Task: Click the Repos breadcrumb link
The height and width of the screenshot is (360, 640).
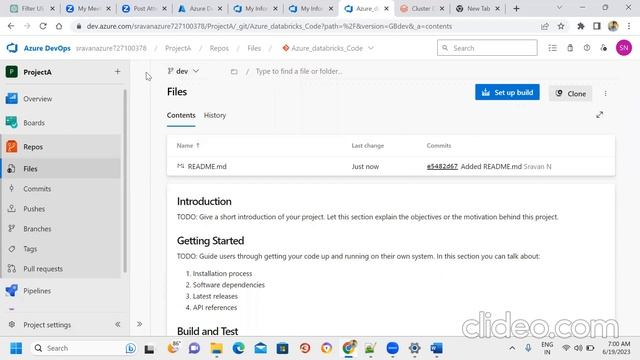Action: [219, 48]
